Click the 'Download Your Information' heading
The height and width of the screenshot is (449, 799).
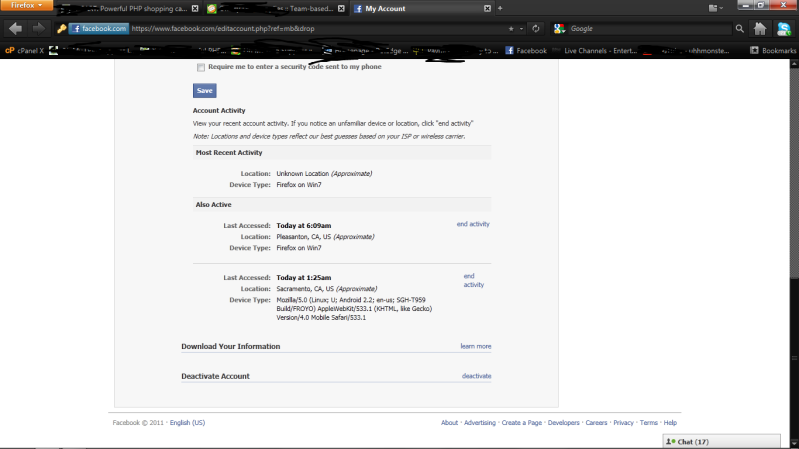pyautogui.click(x=231, y=347)
